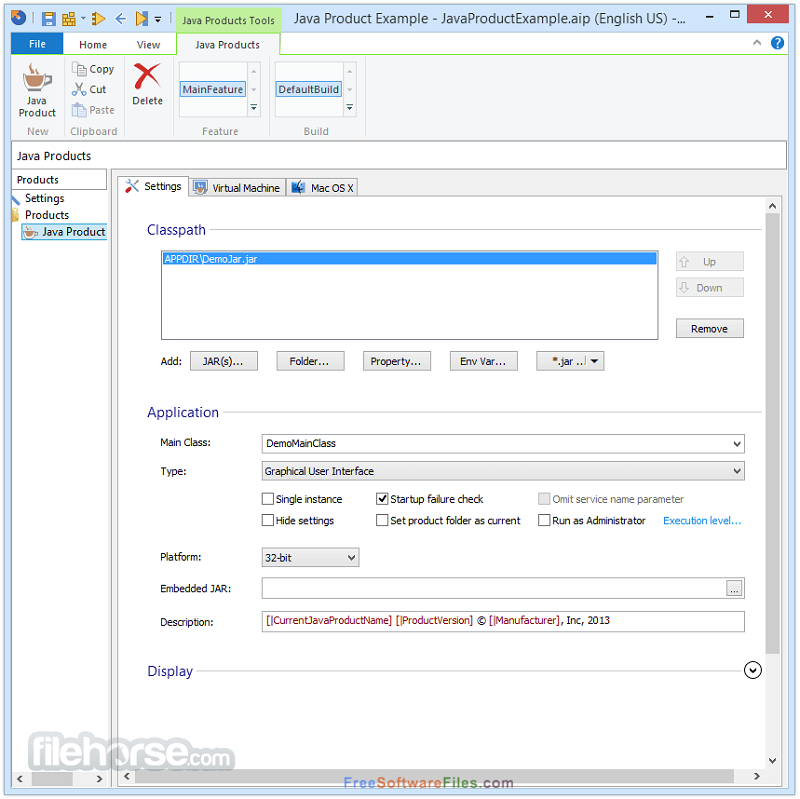800x799 pixels.
Task: Toggle Omit service name parameter checkbox
Action: point(544,498)
